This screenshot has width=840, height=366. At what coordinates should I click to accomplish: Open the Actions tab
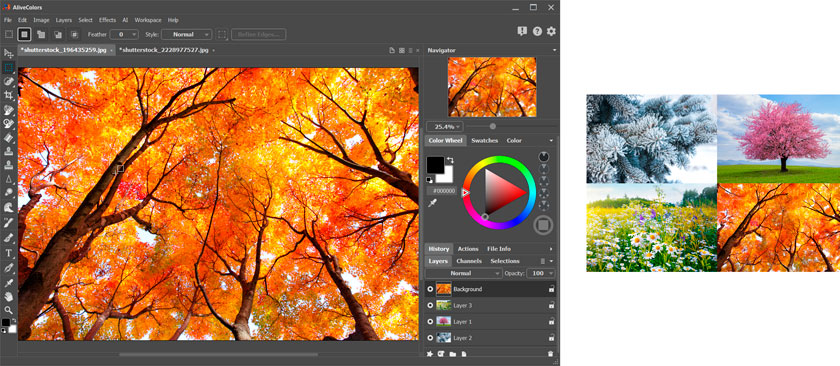click(468, 249)
